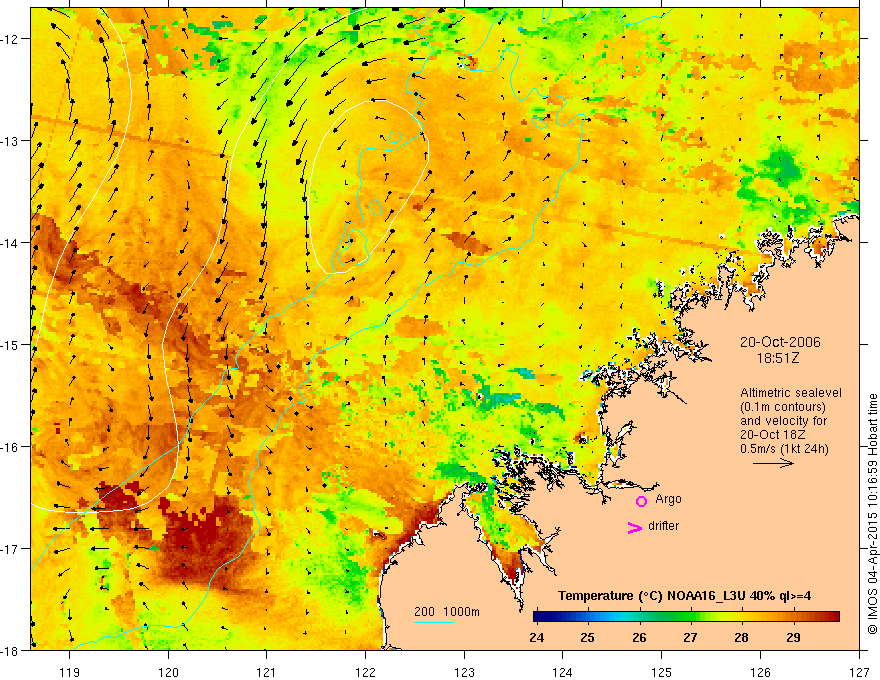
Task: Click the color bar value 27
Action: pyautogui.click(x=690, y=638)
